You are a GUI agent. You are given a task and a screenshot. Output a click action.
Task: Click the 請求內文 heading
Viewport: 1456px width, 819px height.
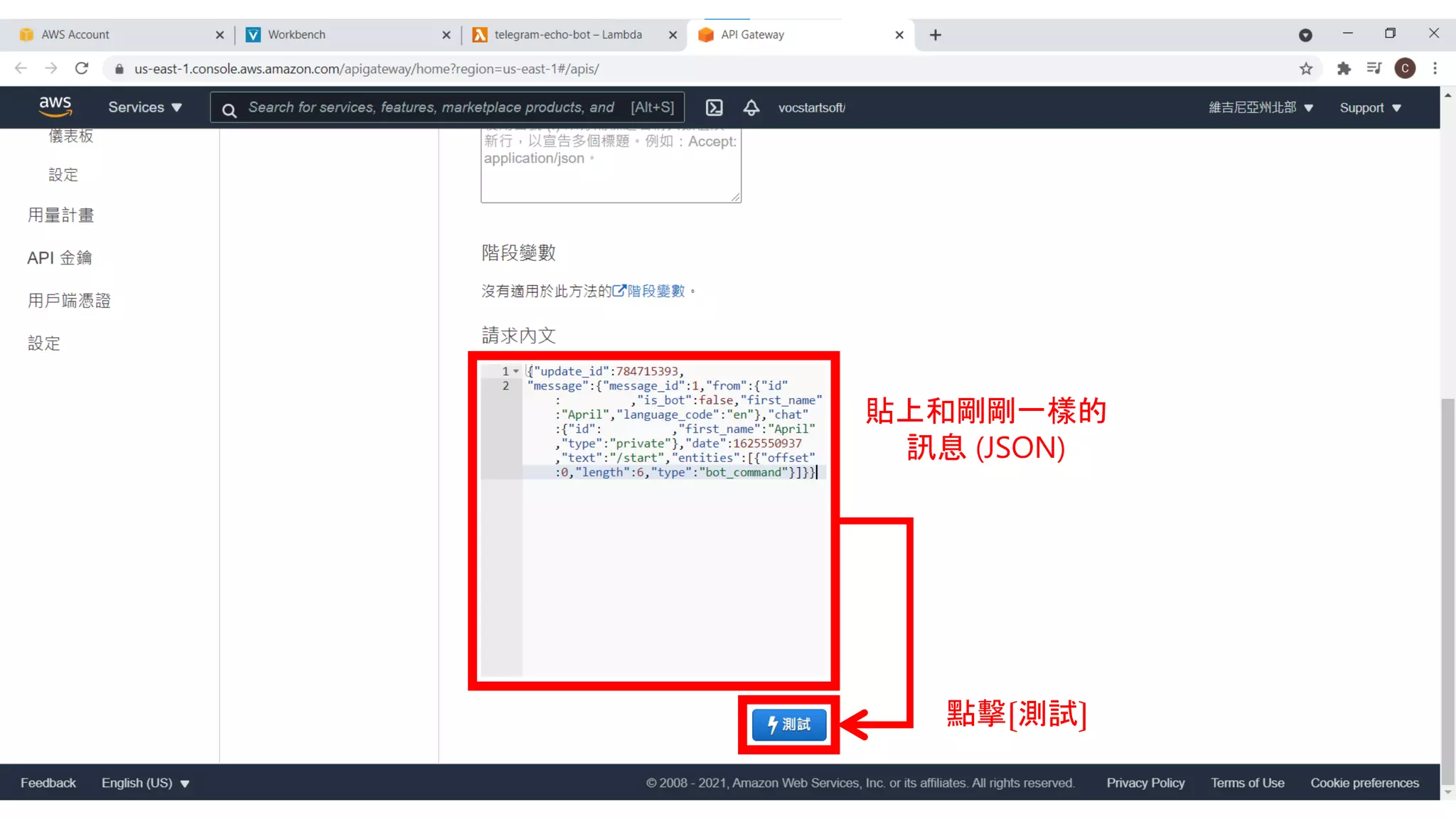(x=518, y=335)
